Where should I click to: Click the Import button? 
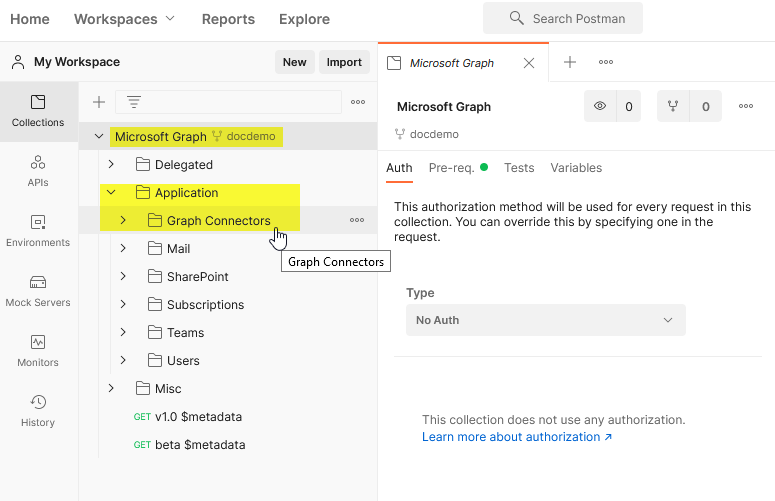344,62
